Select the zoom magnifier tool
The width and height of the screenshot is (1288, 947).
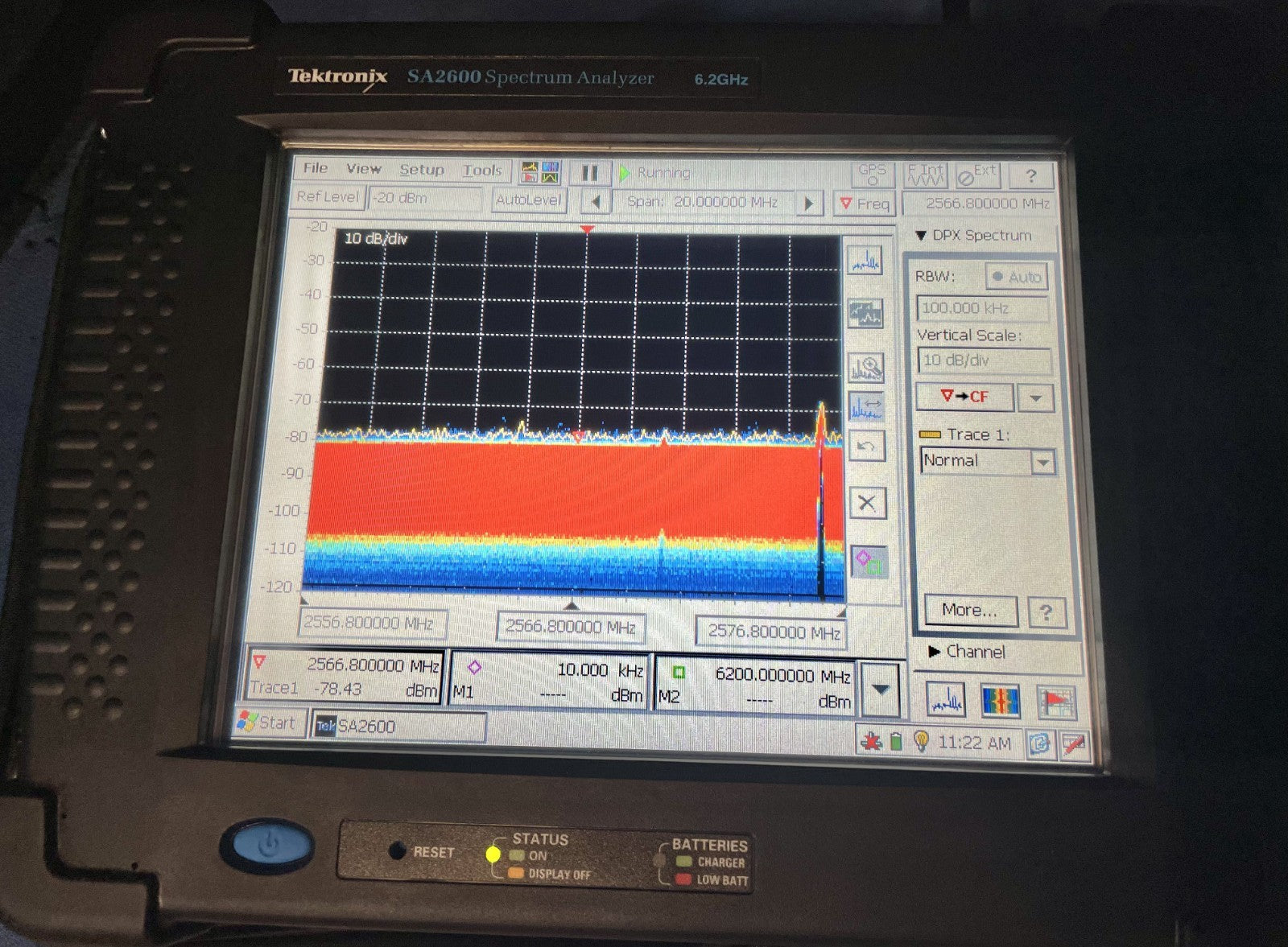(x=867, y=368)
